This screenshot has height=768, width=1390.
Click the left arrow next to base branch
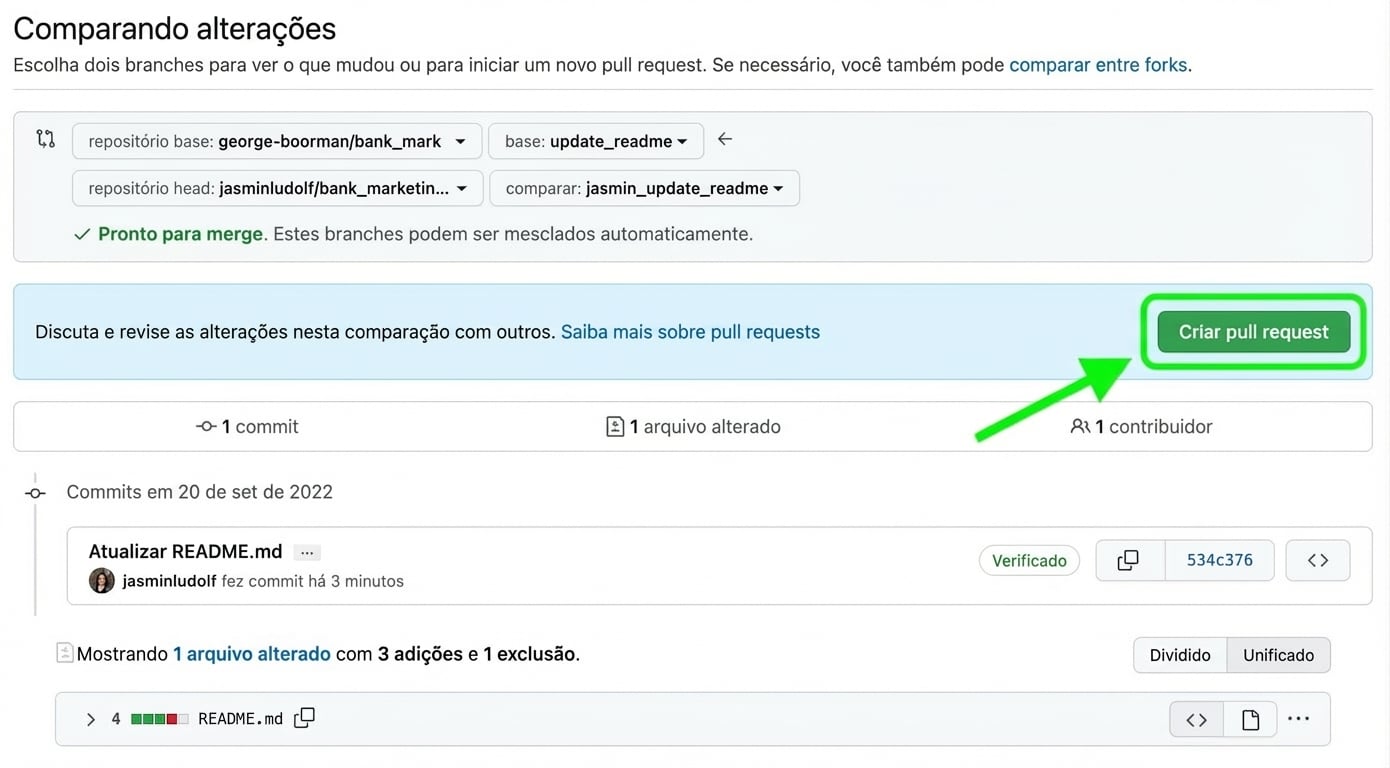point(725,139)
